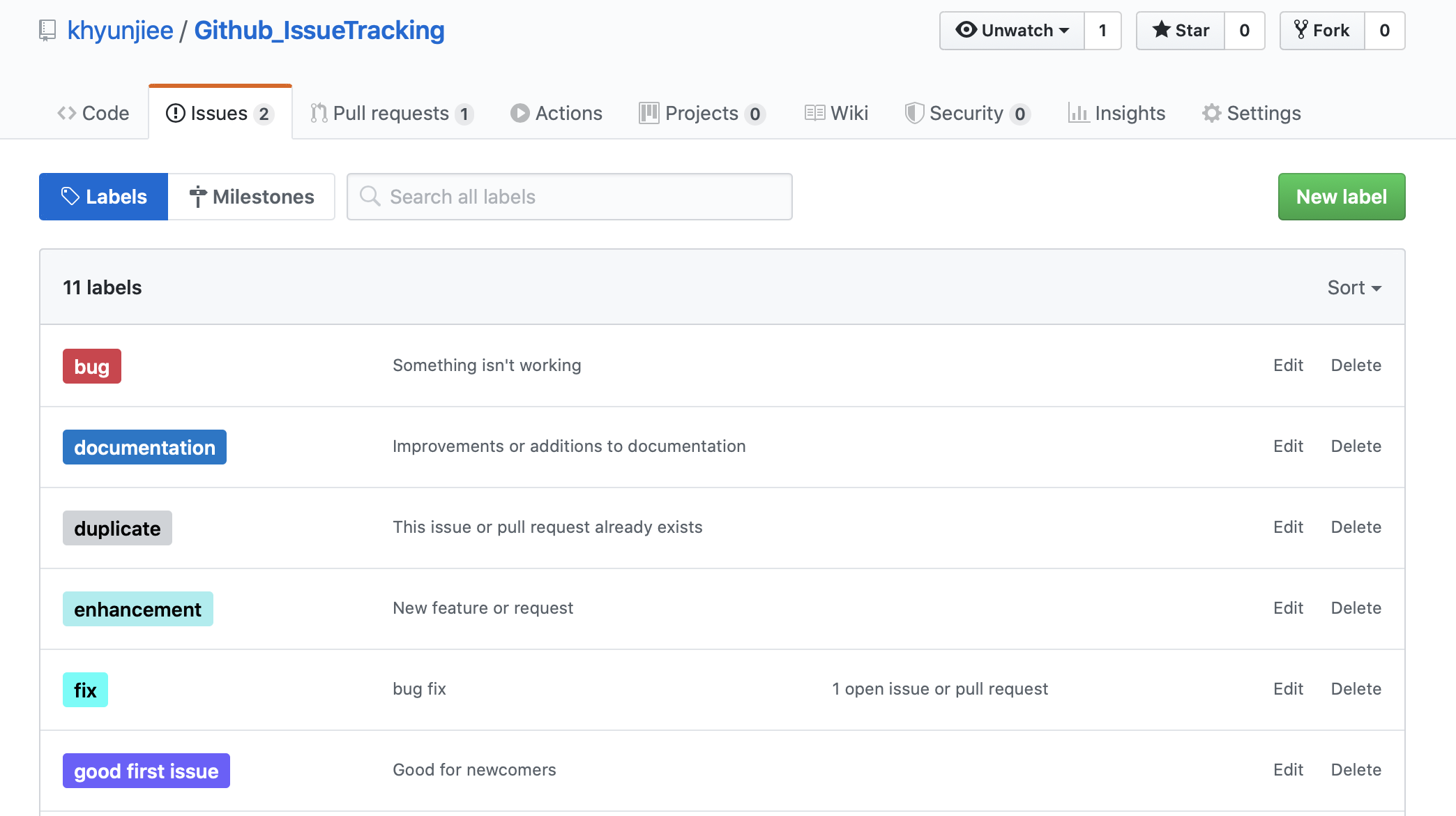Click the Actions play icon
The width and height of the screenshot is (1456, 816).
tap(520, 113)
